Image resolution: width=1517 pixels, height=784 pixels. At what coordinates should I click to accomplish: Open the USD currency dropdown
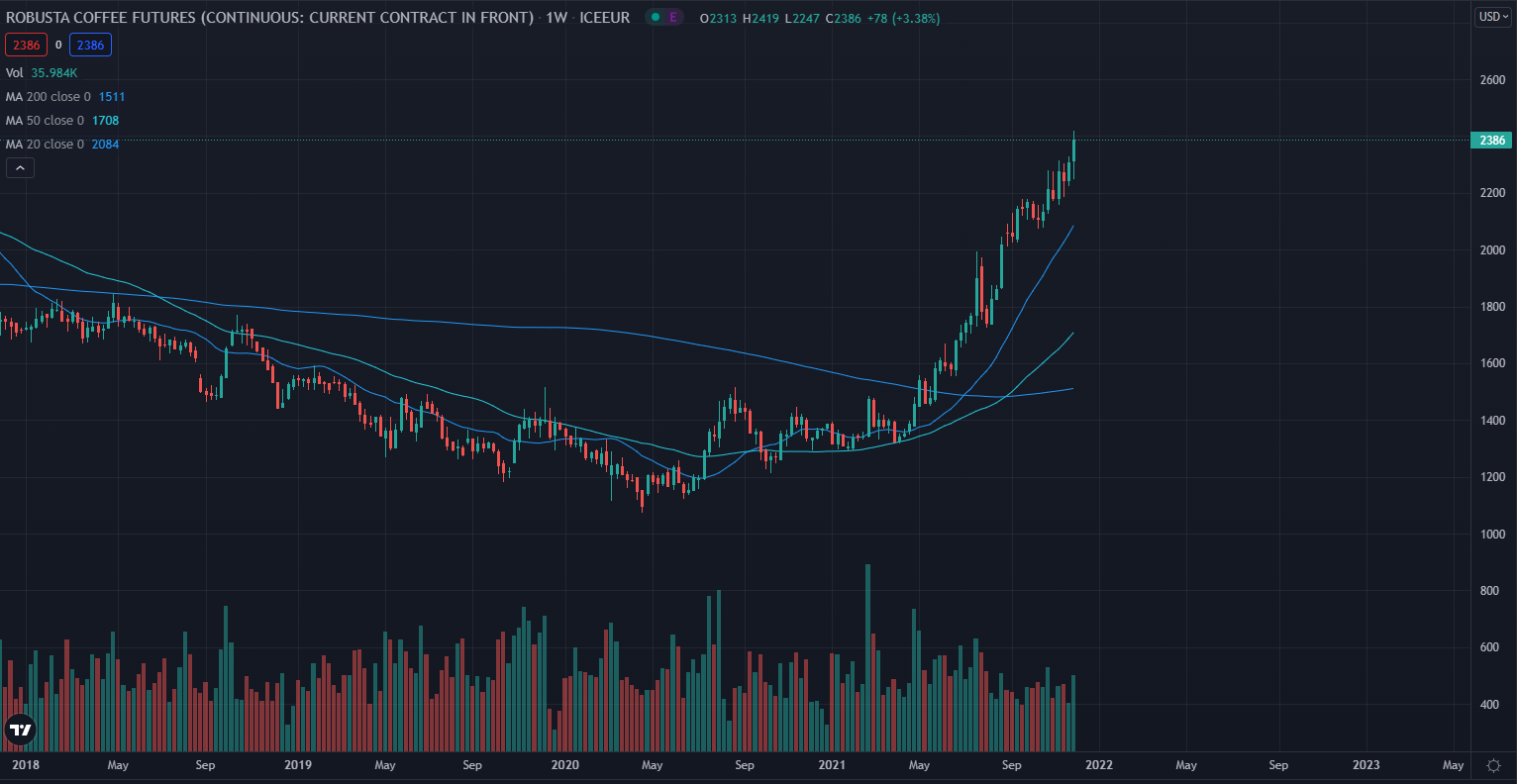pos(1493,17)
